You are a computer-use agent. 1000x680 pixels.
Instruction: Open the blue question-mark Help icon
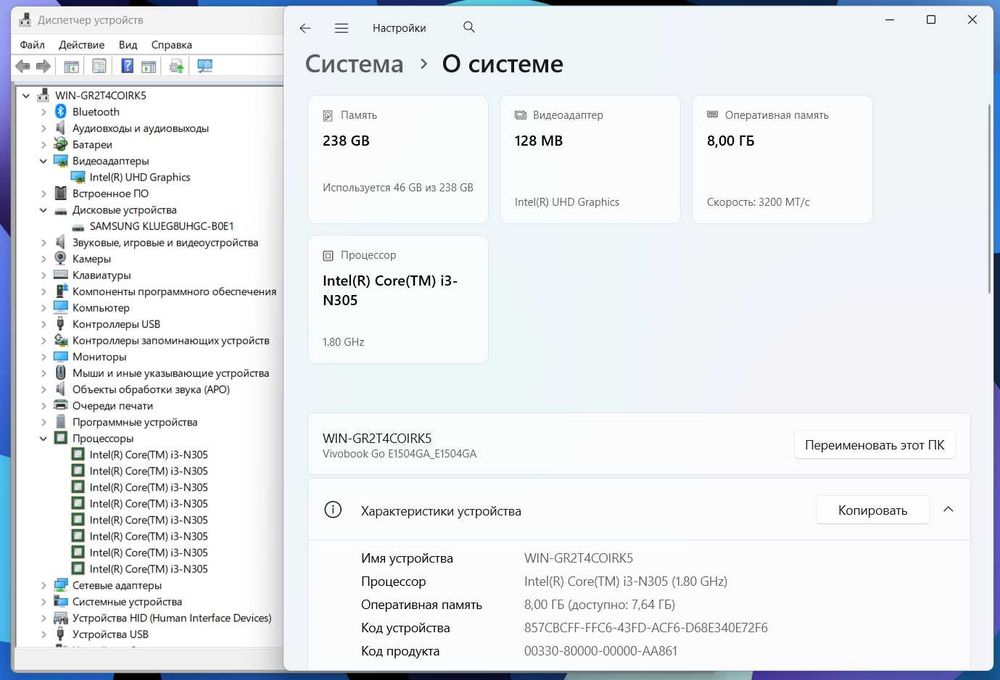pyautogui.click(x=127, y=66)
